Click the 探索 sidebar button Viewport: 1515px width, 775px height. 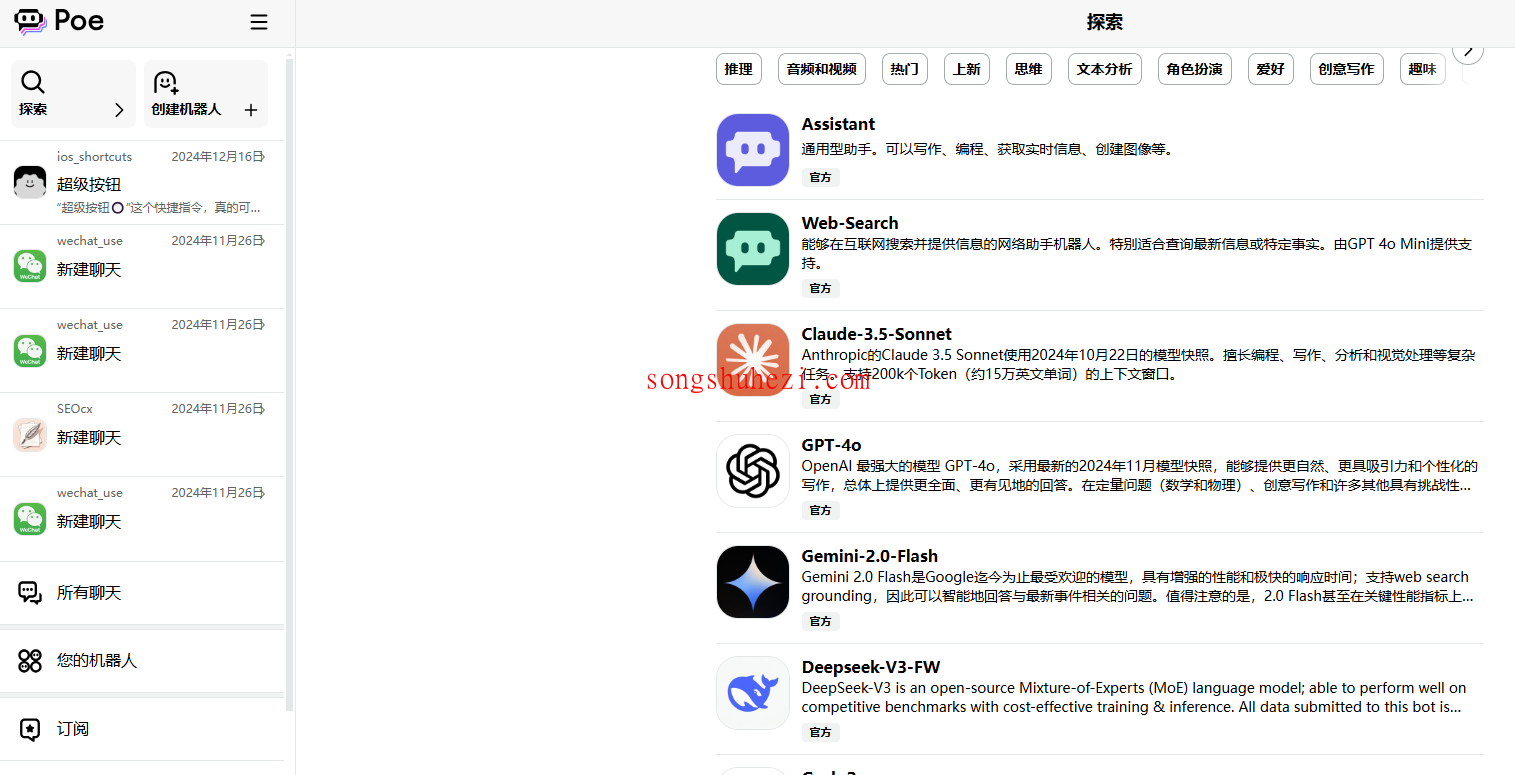point(73,94)
